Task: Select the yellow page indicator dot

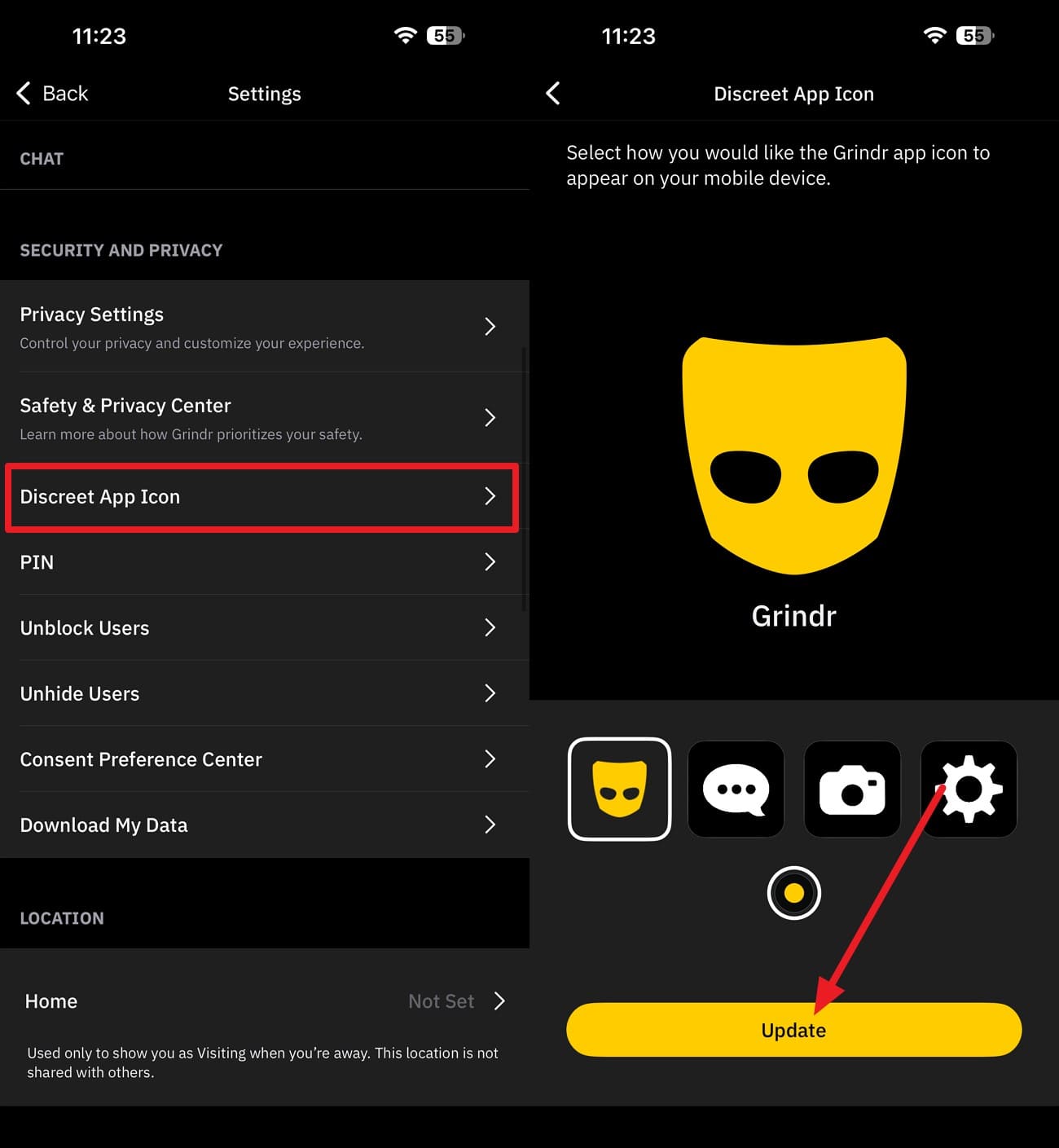Action: click(793, 893)
